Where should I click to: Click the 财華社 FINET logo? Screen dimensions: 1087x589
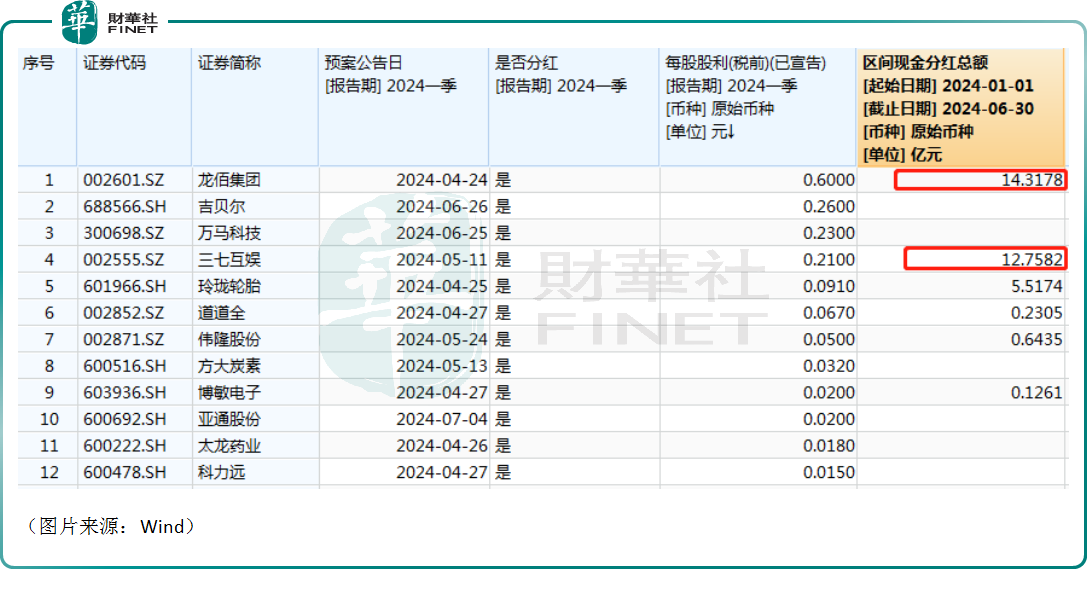110,22
